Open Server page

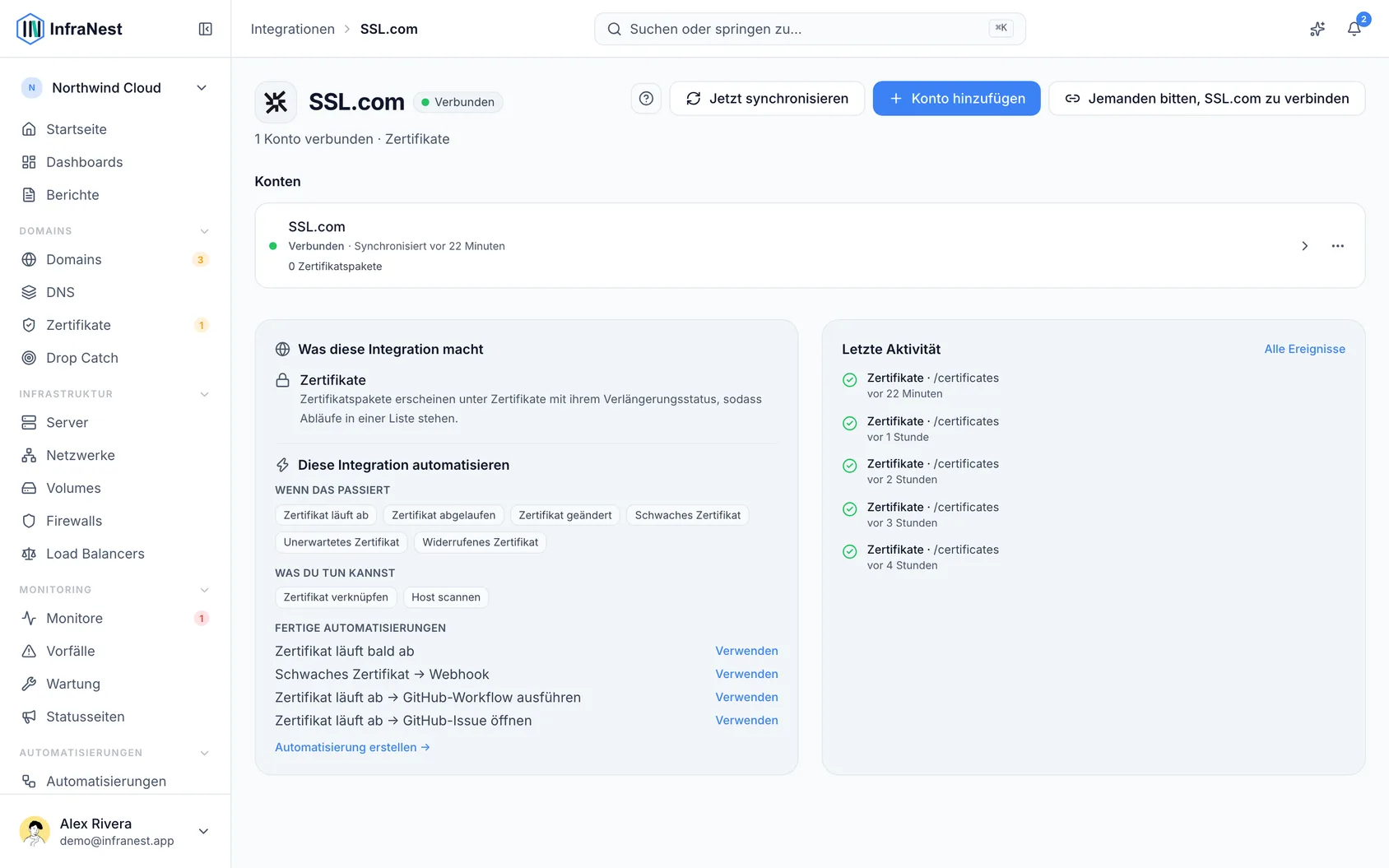[115, 422]
